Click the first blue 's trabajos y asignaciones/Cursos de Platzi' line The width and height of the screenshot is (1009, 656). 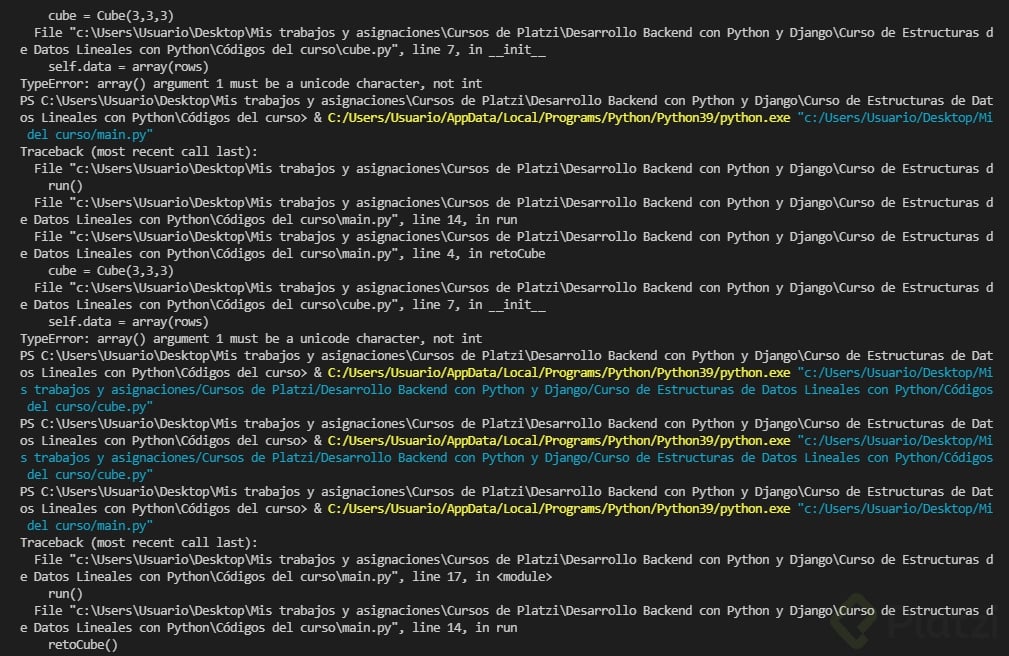point(506,389)
